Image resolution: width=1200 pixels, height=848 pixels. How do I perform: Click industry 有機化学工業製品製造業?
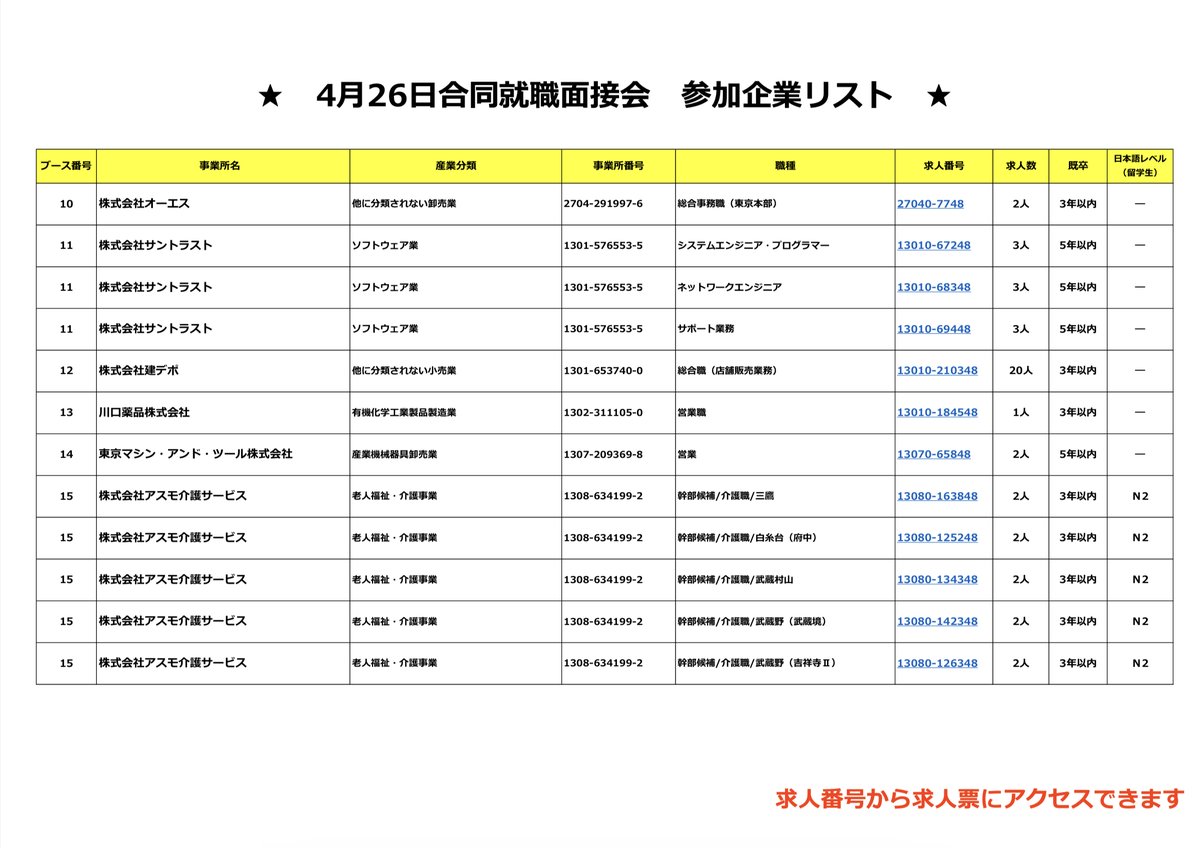pyautogui.click(x=404, y=413)
